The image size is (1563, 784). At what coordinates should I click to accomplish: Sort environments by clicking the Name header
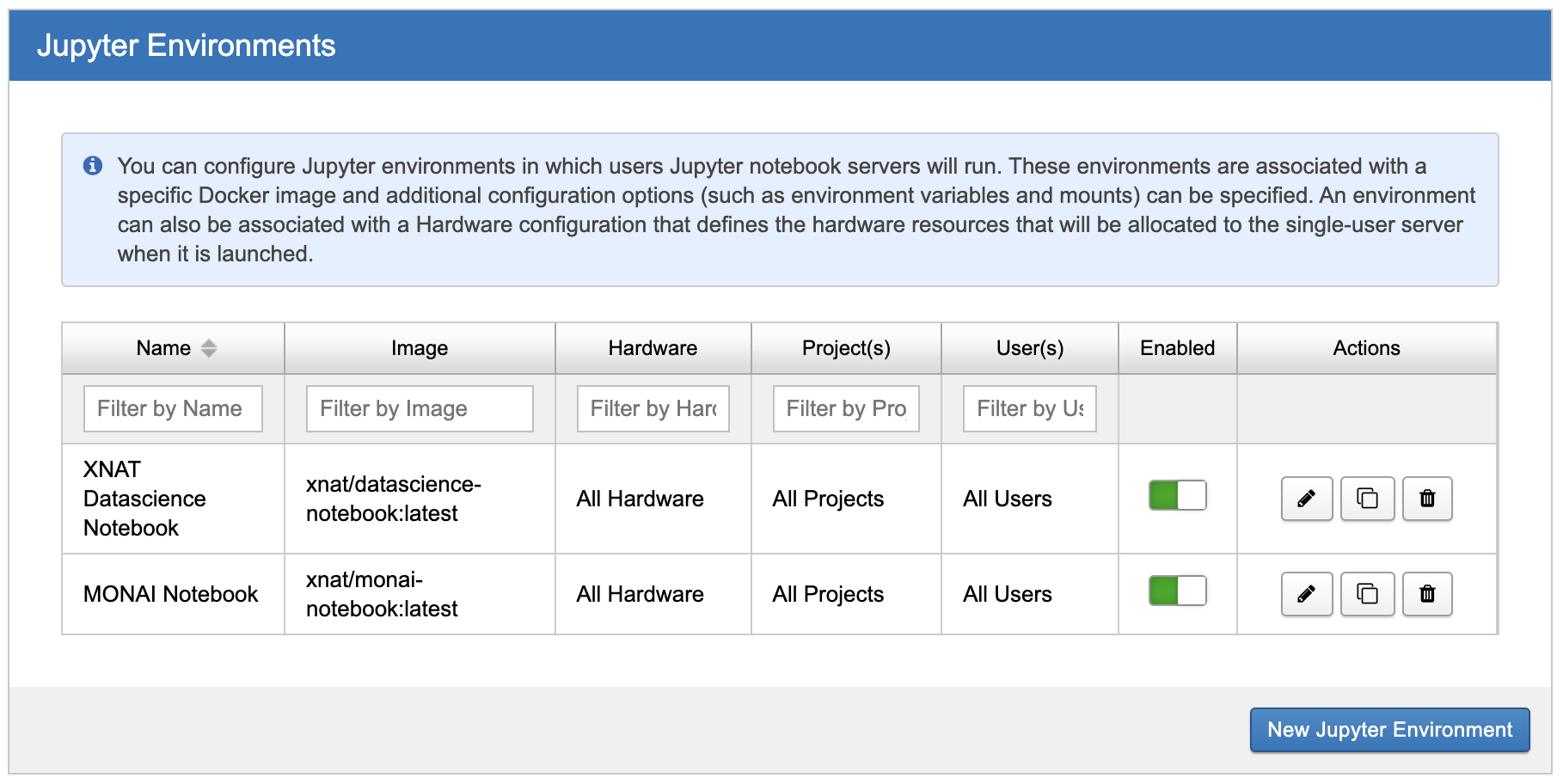(163, 348)
